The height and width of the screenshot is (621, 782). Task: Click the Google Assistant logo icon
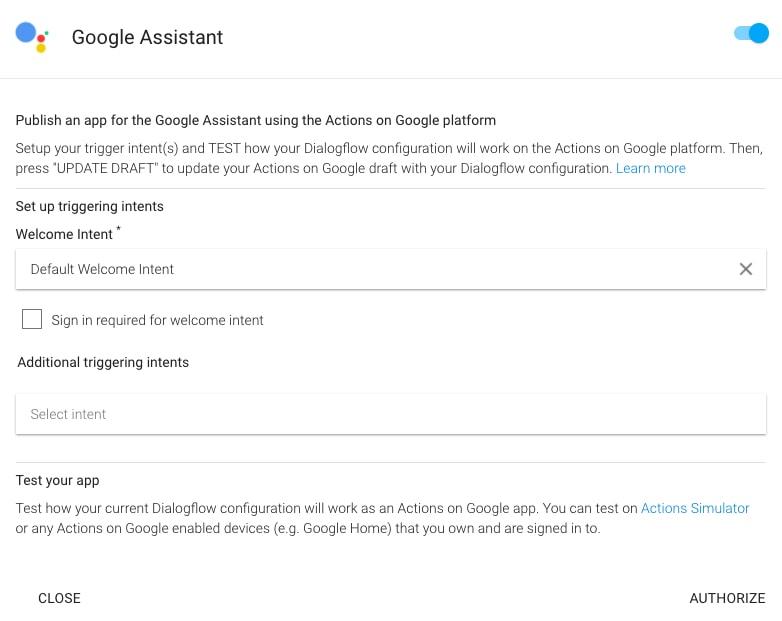coord(32,37)
